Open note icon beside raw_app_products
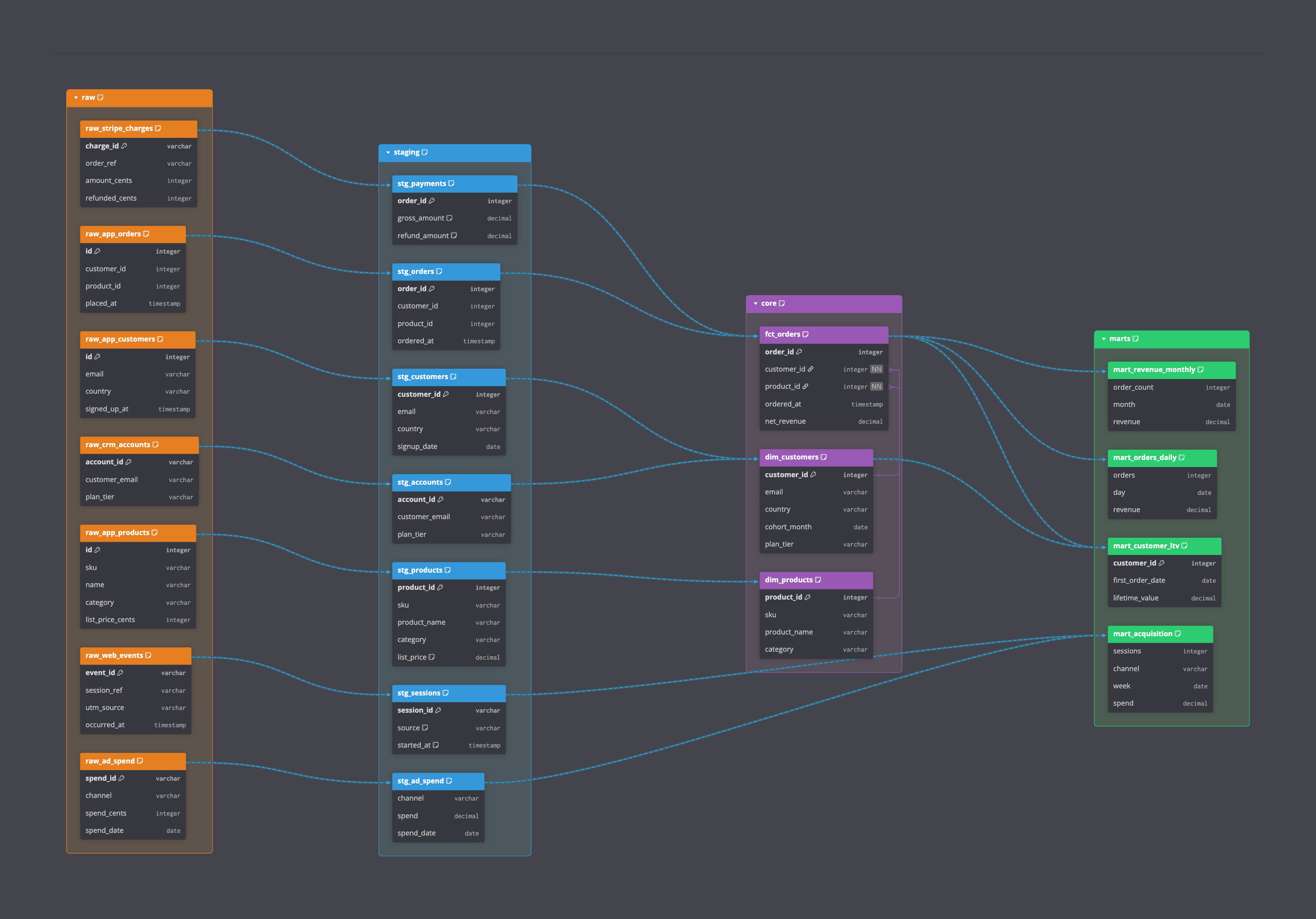Viewport: 1316px width, 919px height. click(x=154, y=532)
